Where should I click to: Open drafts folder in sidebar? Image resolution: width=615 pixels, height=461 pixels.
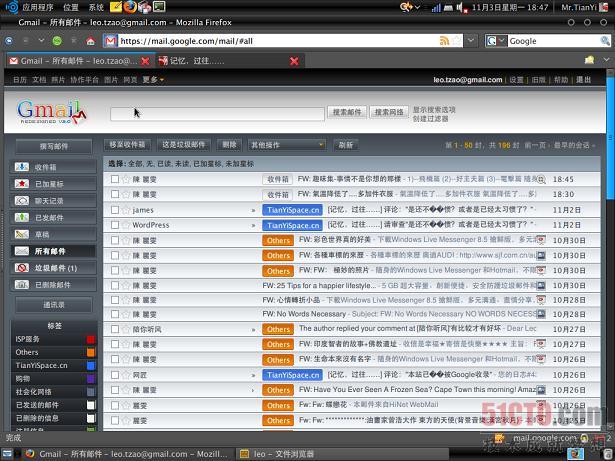point(53,235)
